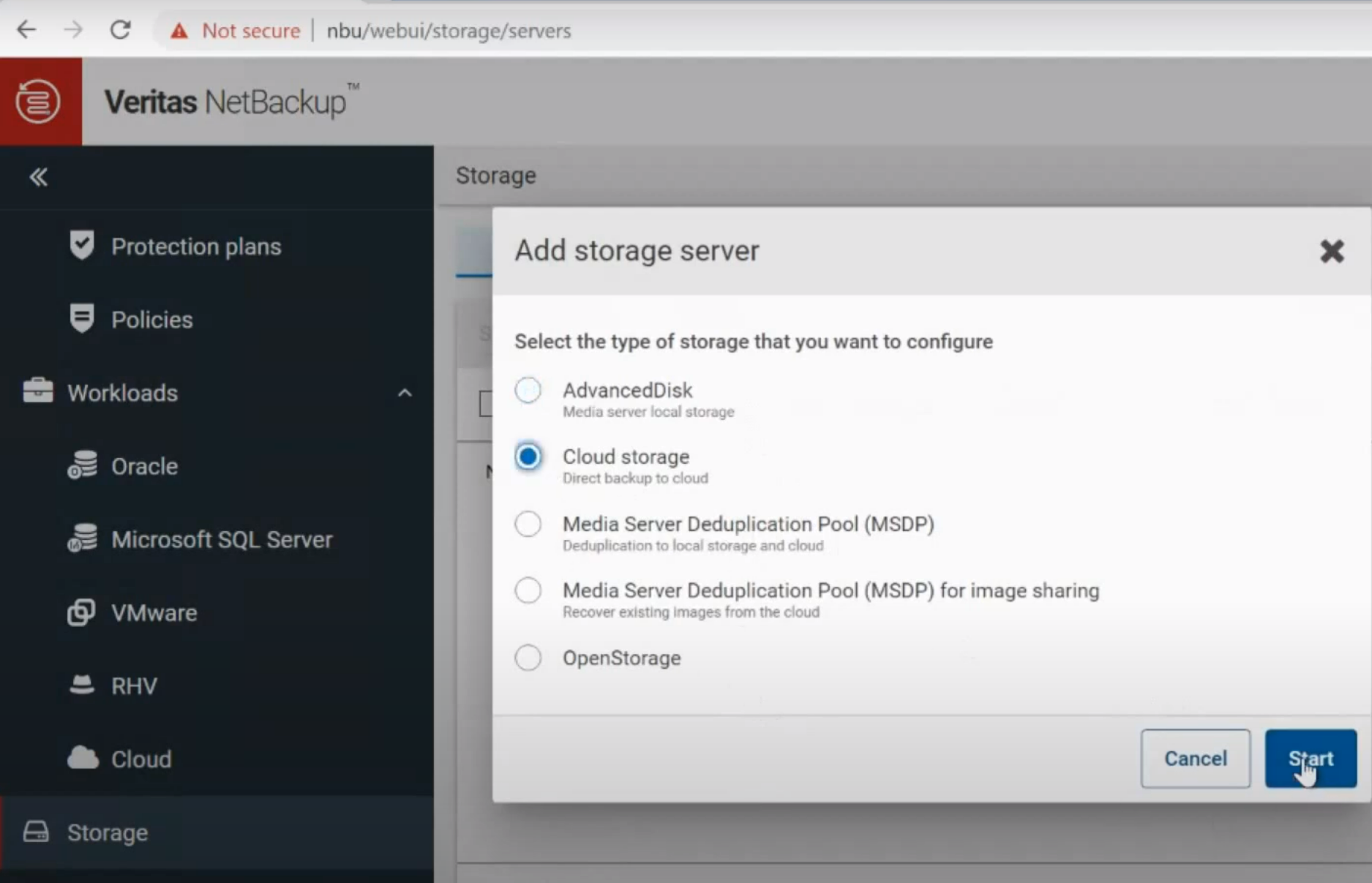
Task: Close the Add storage server dialog
Action: coord(1332,251)
